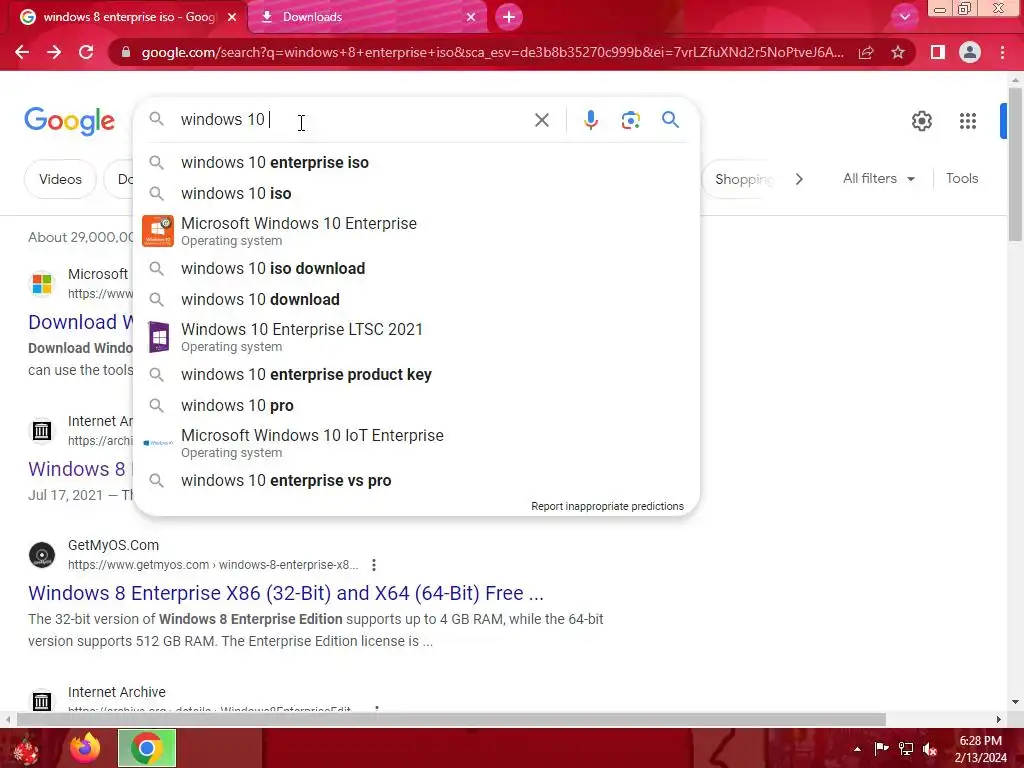This screenshot has width=1024, height=768.
Task: Open the network tray icon
Action: coord(906,749)
